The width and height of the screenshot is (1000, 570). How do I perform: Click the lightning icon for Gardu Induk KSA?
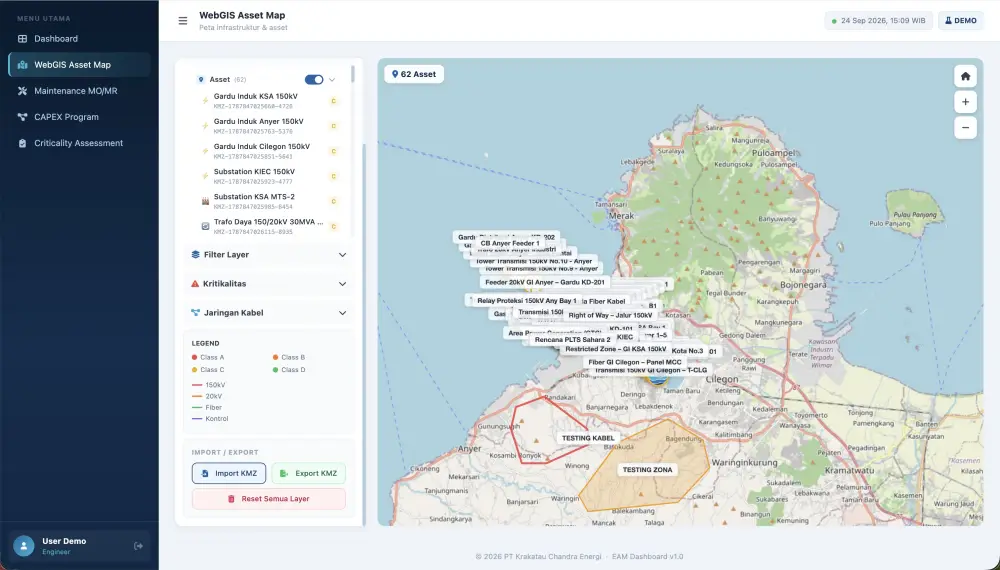[x=205, y=101]
